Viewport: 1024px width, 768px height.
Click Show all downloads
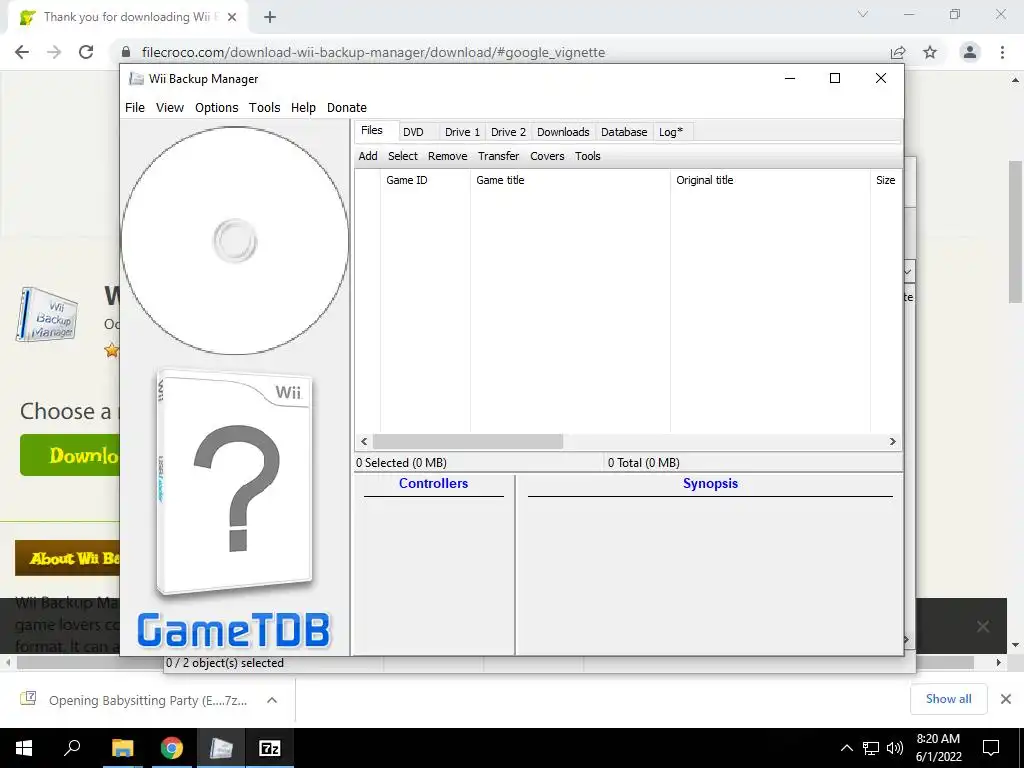(x=948, y=699)
